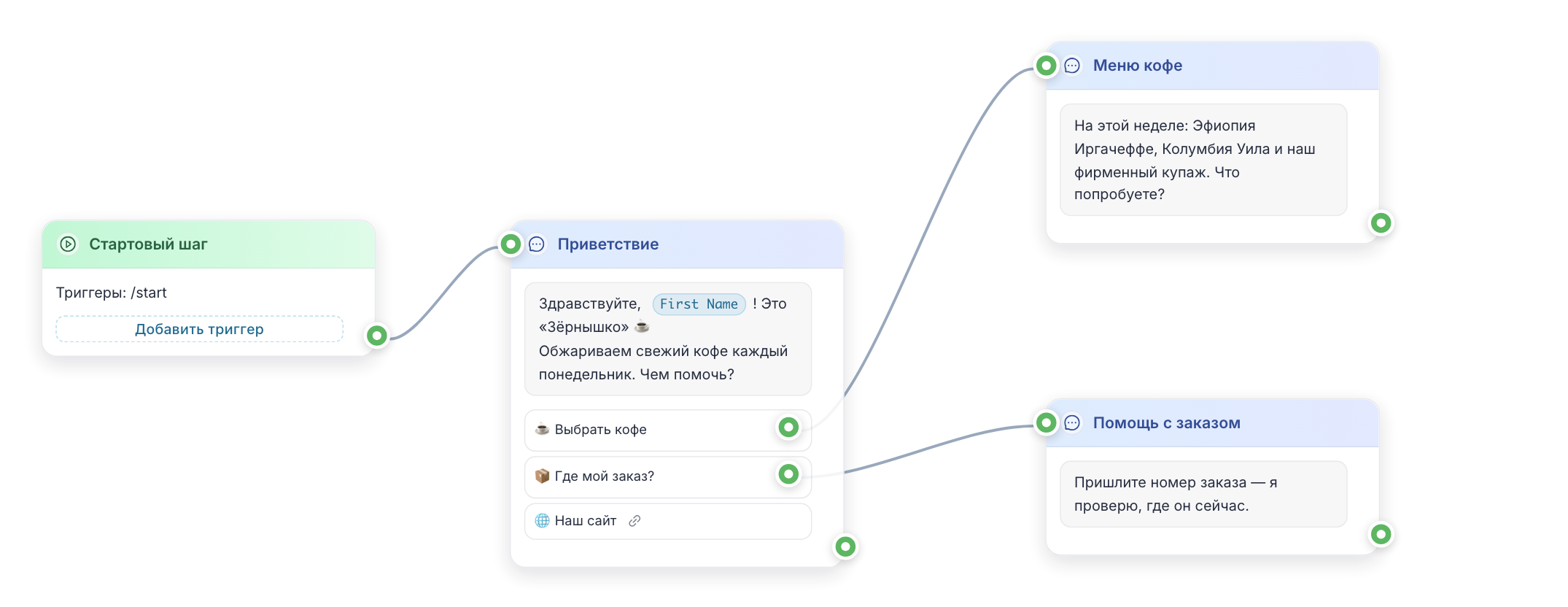The image size is (1568, 607).
Task: Open the Пришлите номер заказа message block
Action: [x=1203, y=494]
